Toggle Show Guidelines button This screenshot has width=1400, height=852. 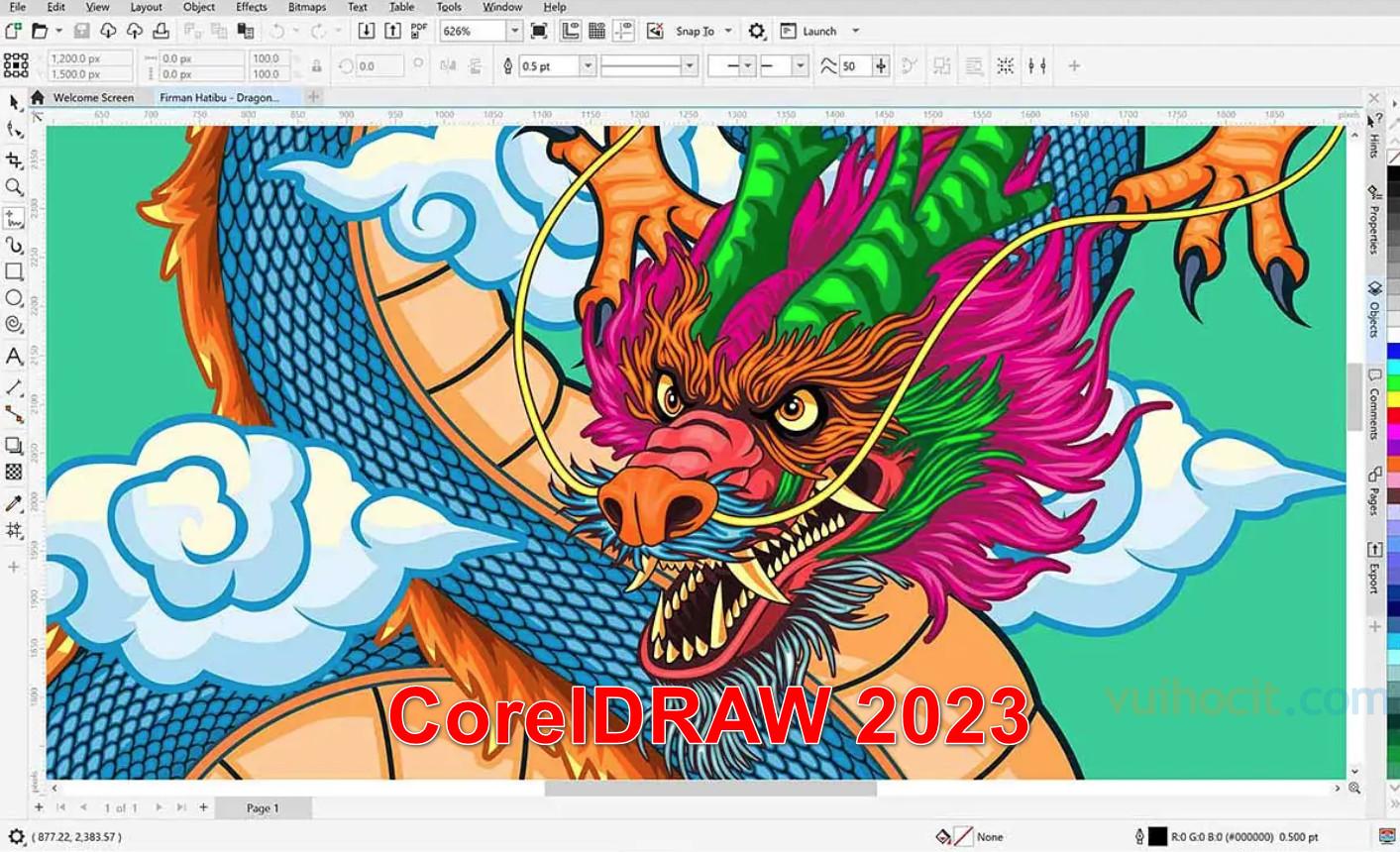click(x=624, y=31)
